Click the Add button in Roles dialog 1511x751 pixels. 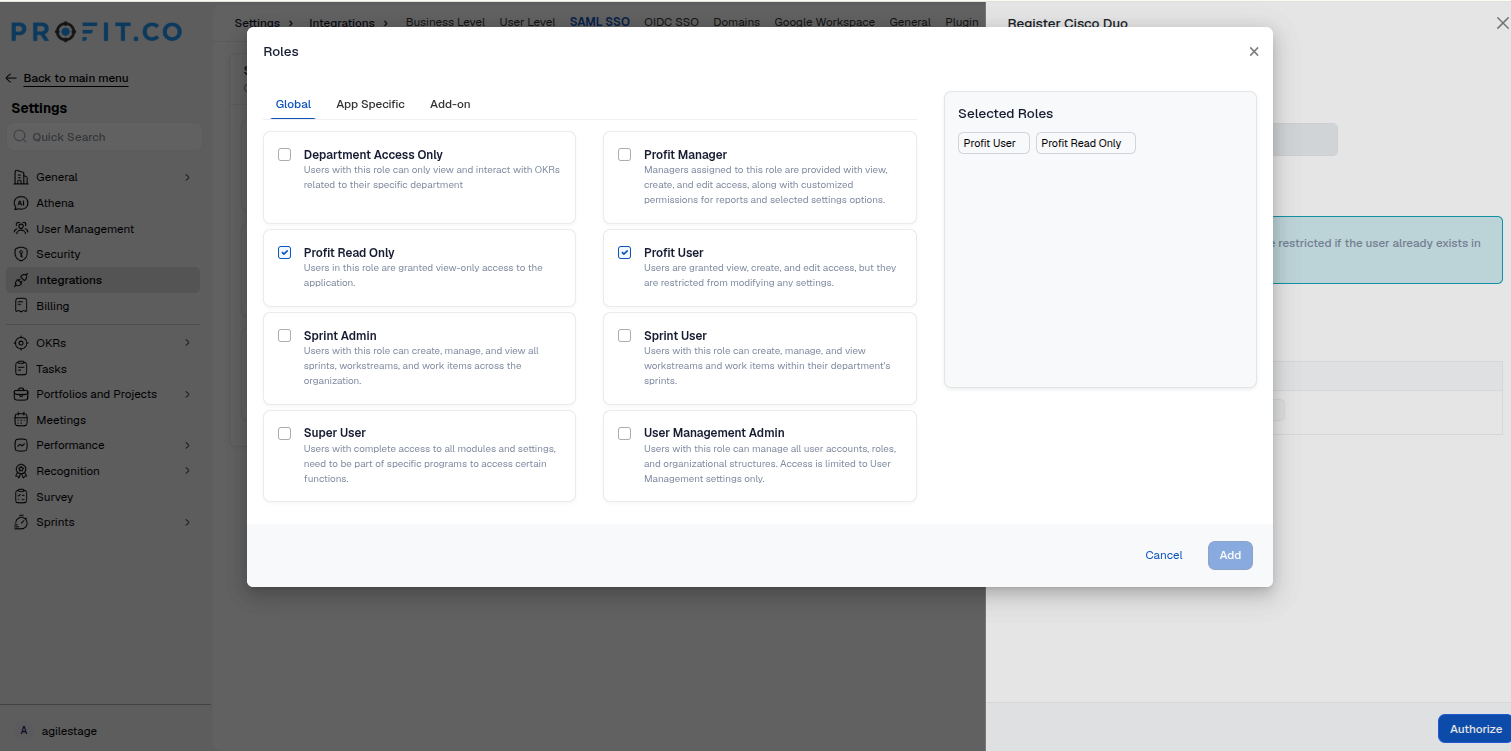coord(1230,555)
